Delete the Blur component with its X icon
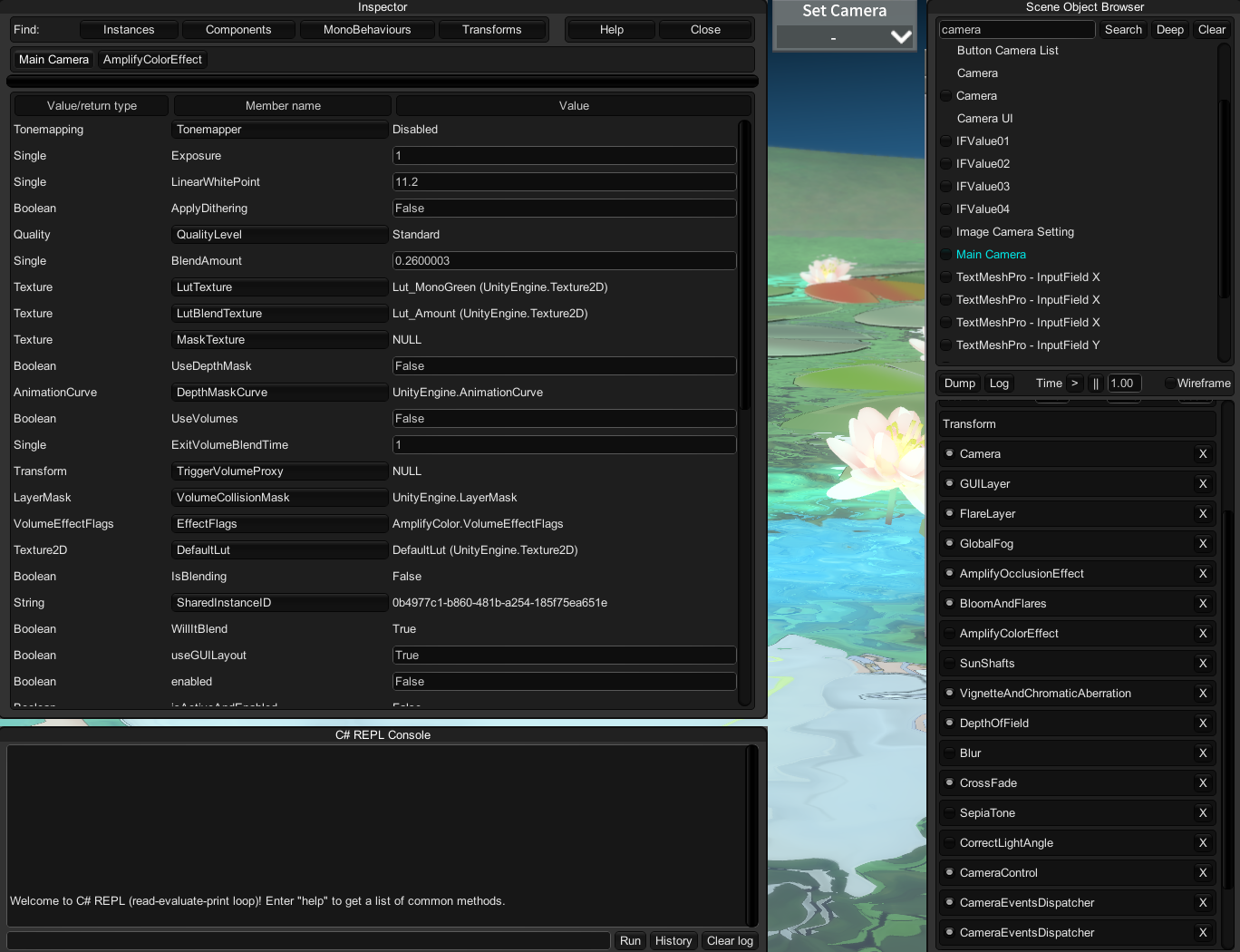Screen dimensions: 1240x952 click(1203, 753)
